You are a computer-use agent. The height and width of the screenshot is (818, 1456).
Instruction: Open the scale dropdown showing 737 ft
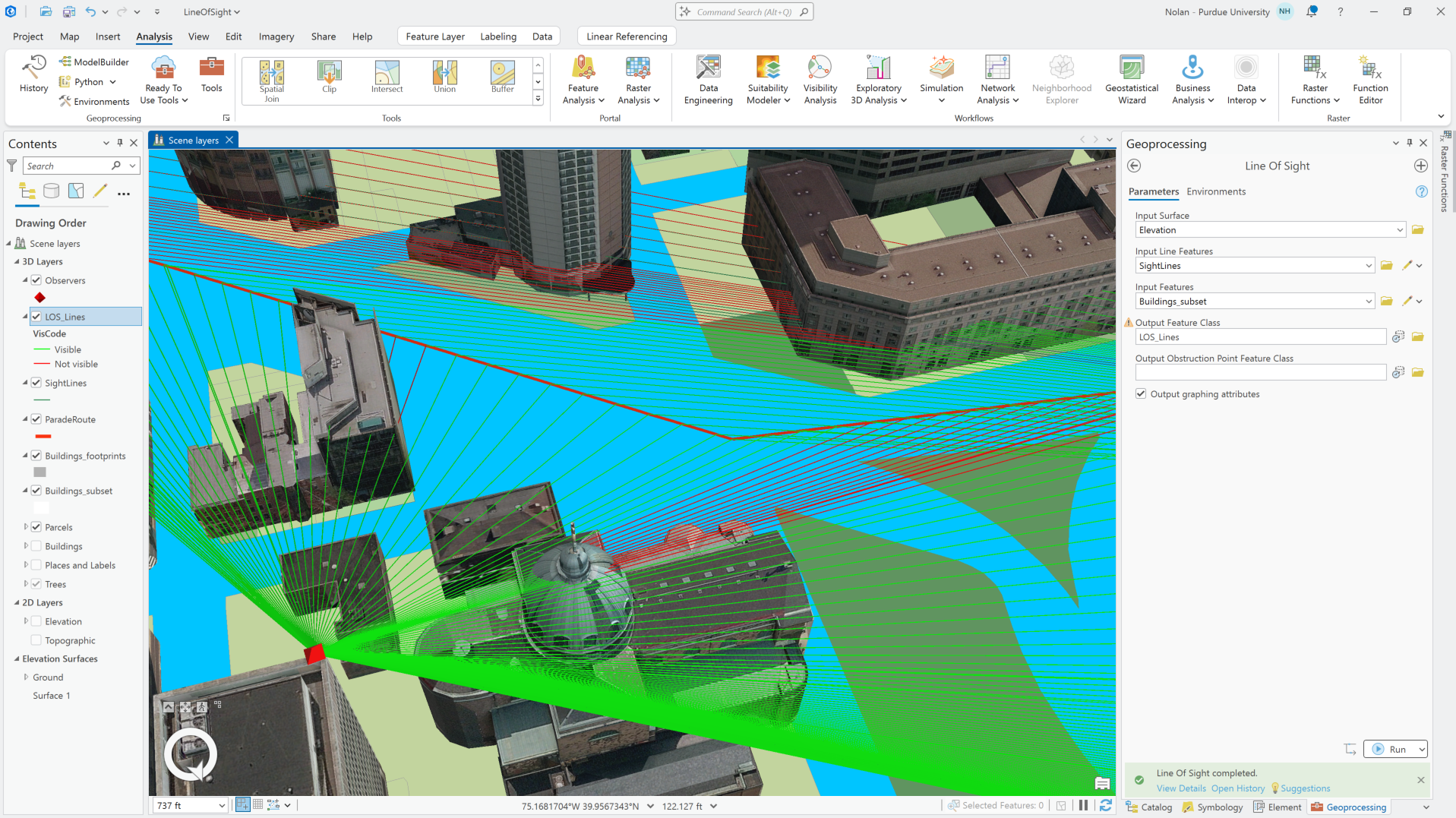[x=222, y=806]
